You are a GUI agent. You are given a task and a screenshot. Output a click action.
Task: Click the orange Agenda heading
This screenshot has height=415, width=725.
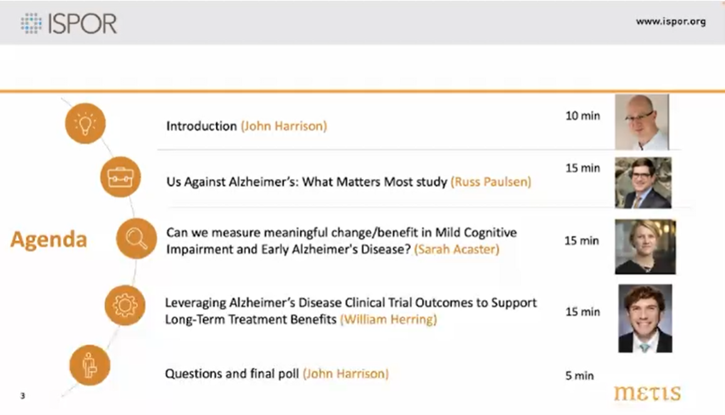coord(48,240)
